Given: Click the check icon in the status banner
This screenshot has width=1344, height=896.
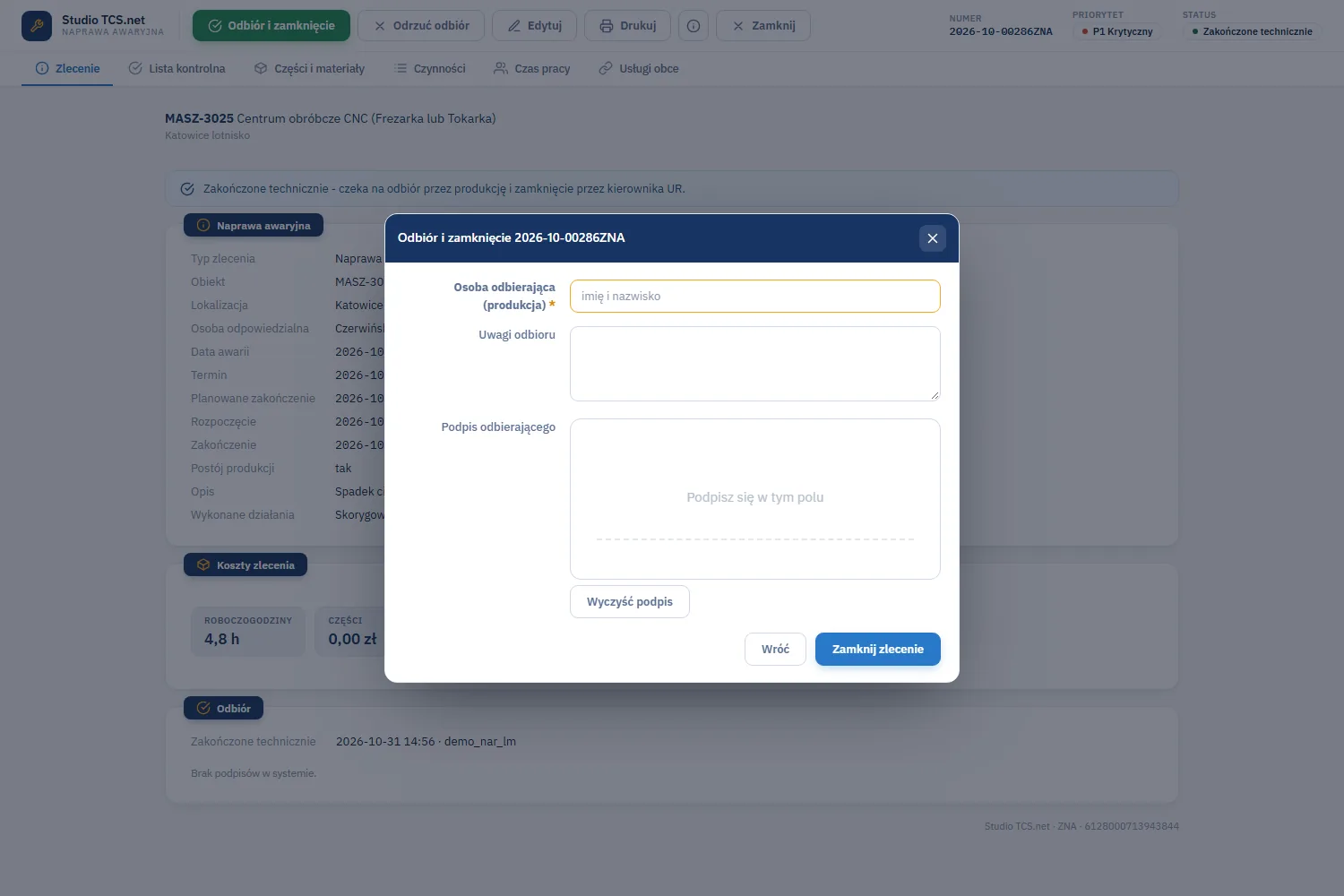Looking at the screenshot, I should point(187,189).
